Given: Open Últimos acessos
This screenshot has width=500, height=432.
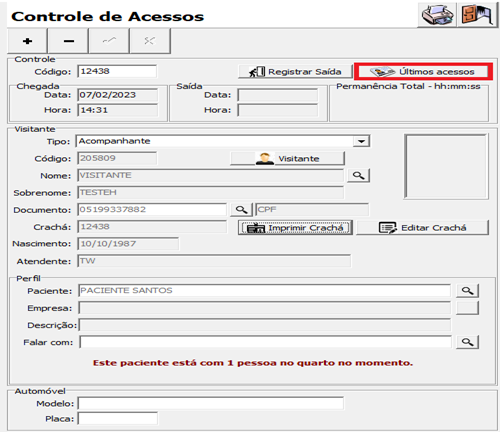Looking at the screenshot, I should pos(423,72).
